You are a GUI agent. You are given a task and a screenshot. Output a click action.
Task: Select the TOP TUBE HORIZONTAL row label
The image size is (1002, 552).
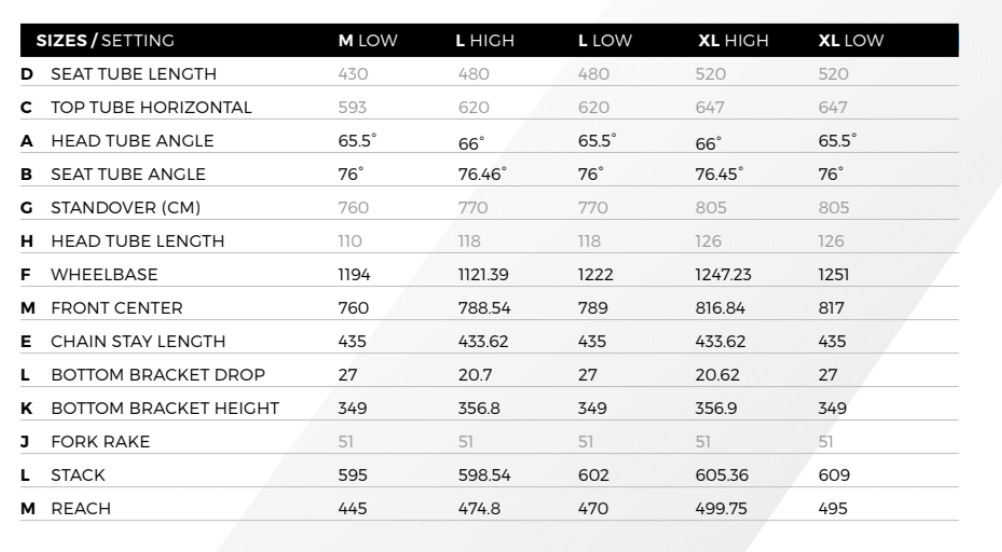pos(151,107)
